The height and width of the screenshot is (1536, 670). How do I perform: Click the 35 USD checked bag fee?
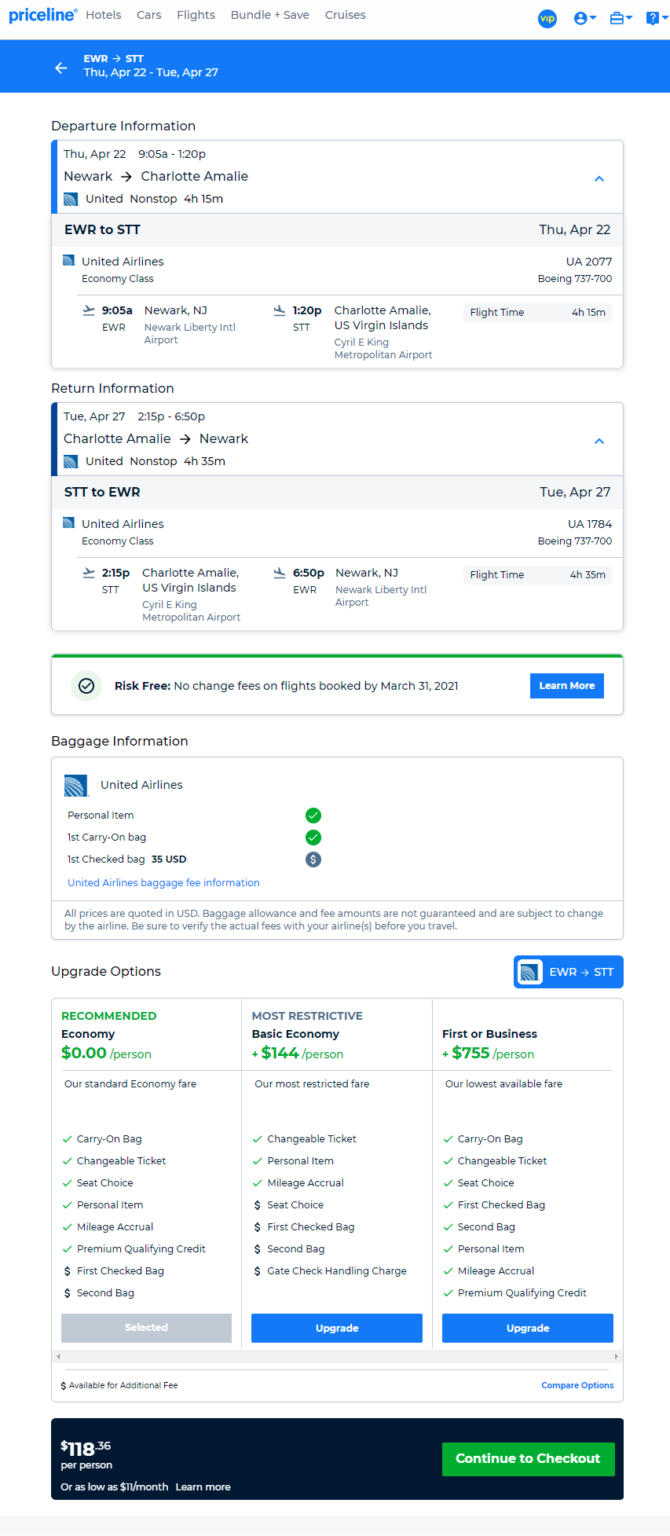pyautogui.click(x=169, y=859)
